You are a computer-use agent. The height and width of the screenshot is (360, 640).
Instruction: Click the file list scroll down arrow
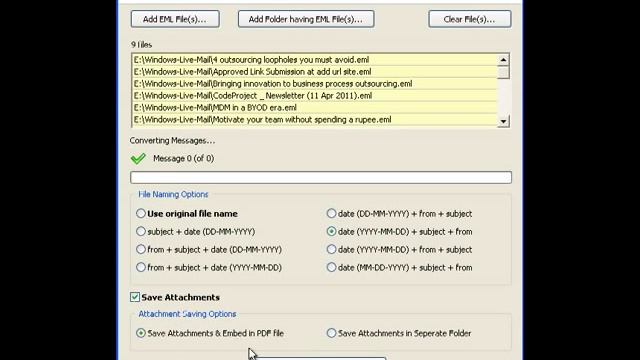click(503, 121)
